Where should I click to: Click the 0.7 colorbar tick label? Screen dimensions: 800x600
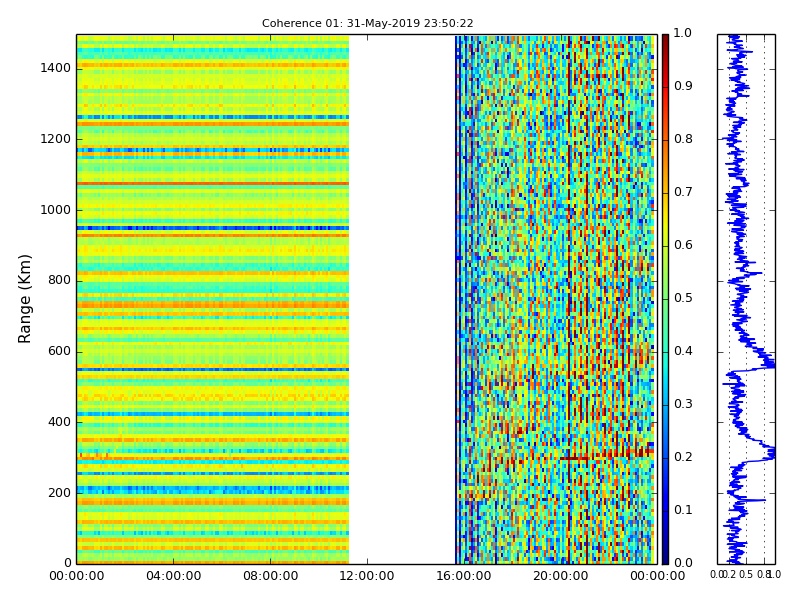pos(683,192)
